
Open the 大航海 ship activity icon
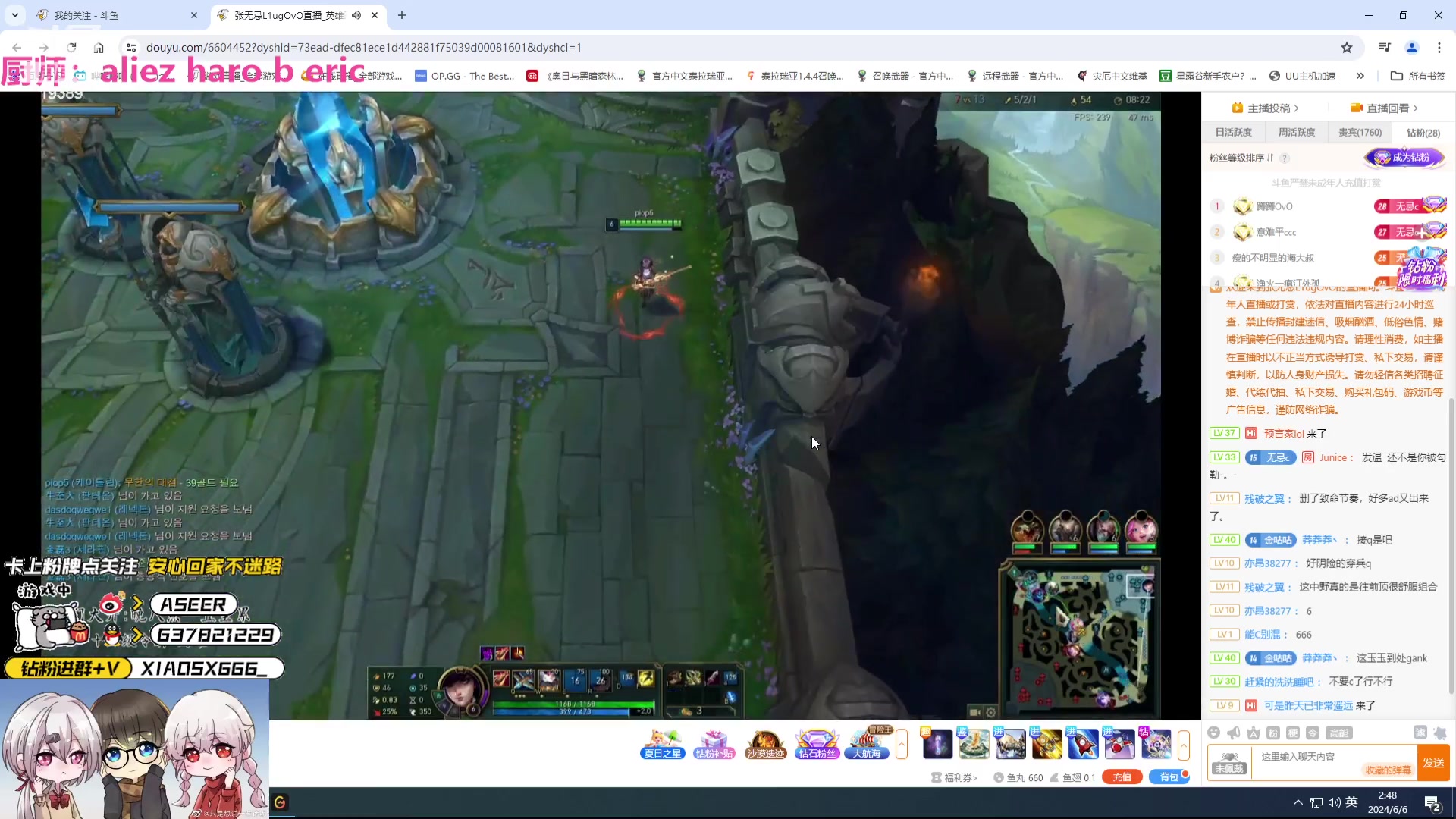pos(867,744)
